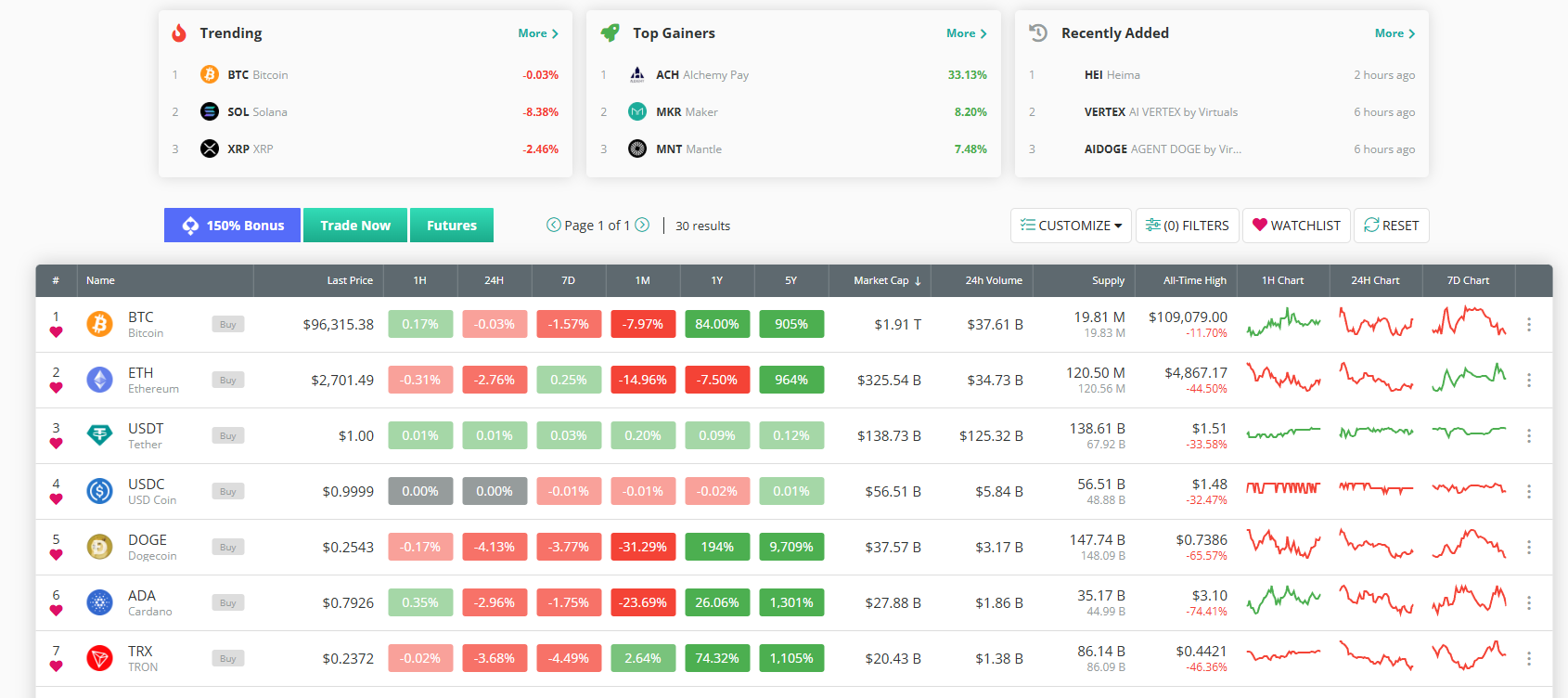Sort by 24H change column header

(x=495, y=280)
